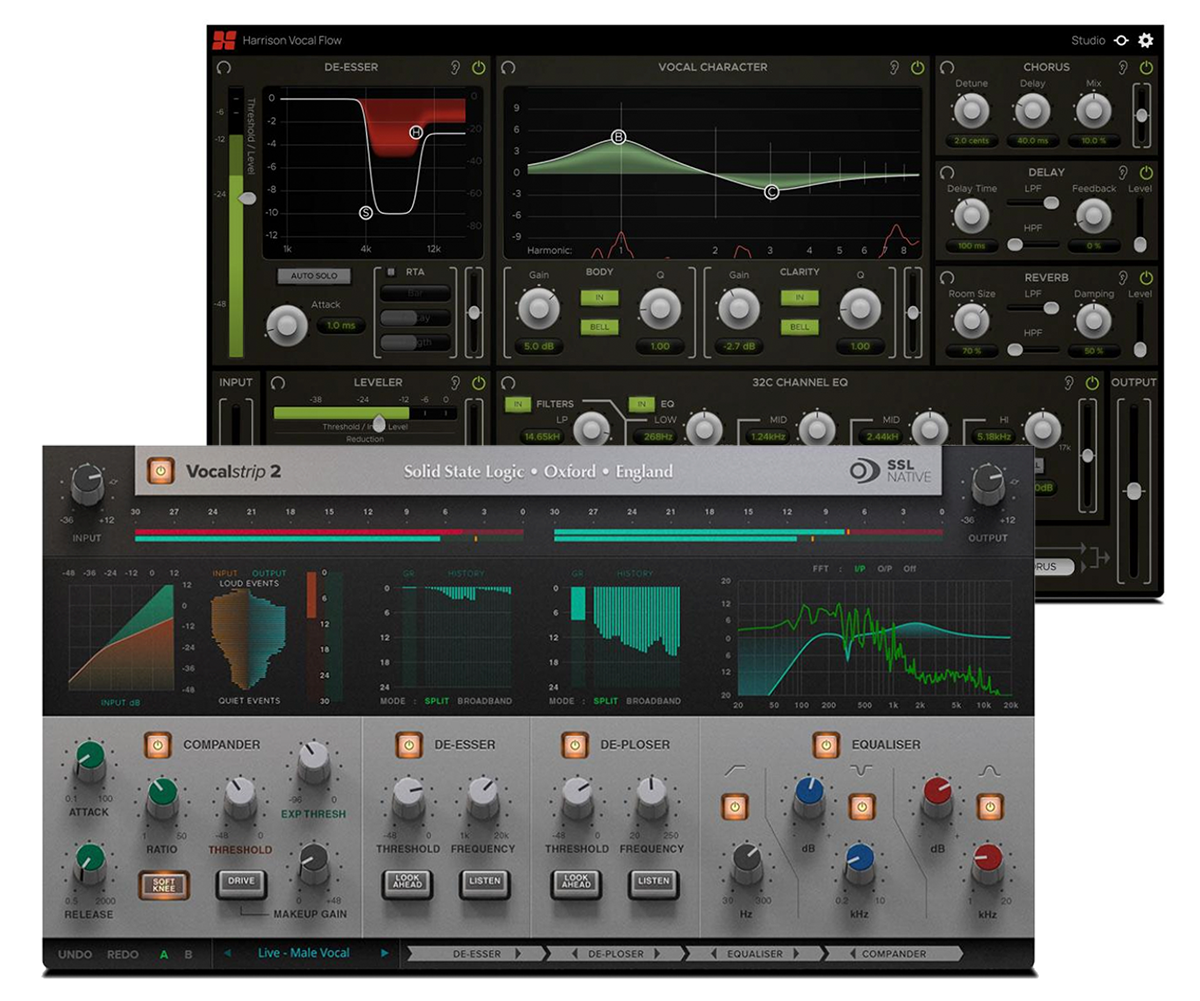Reset the DE-ESSER section in Vocal Flow
The height and width of the screenshot is (1001, 1200).
[223, 67]
